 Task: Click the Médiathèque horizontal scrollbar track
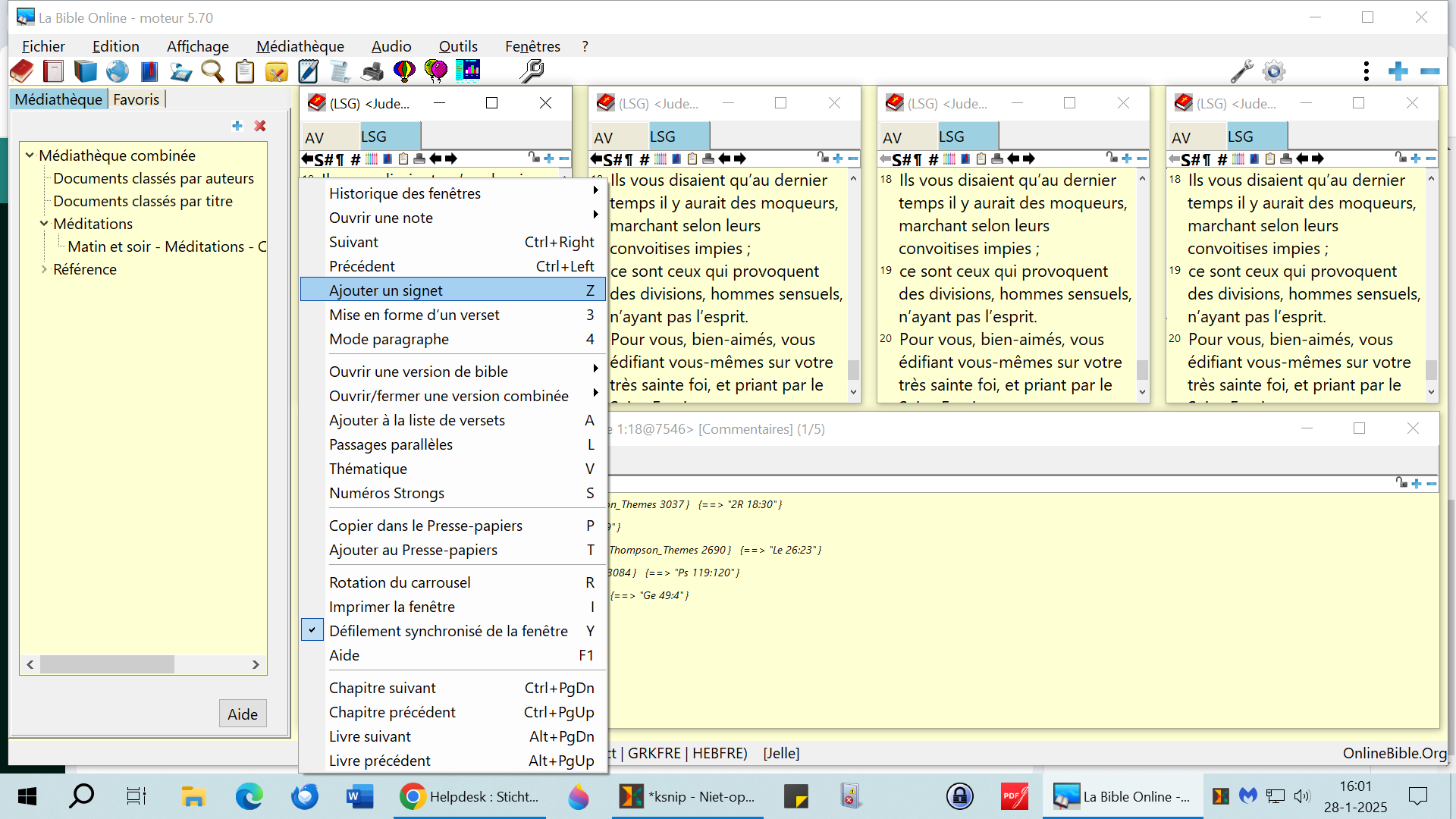tap(212, 664)
